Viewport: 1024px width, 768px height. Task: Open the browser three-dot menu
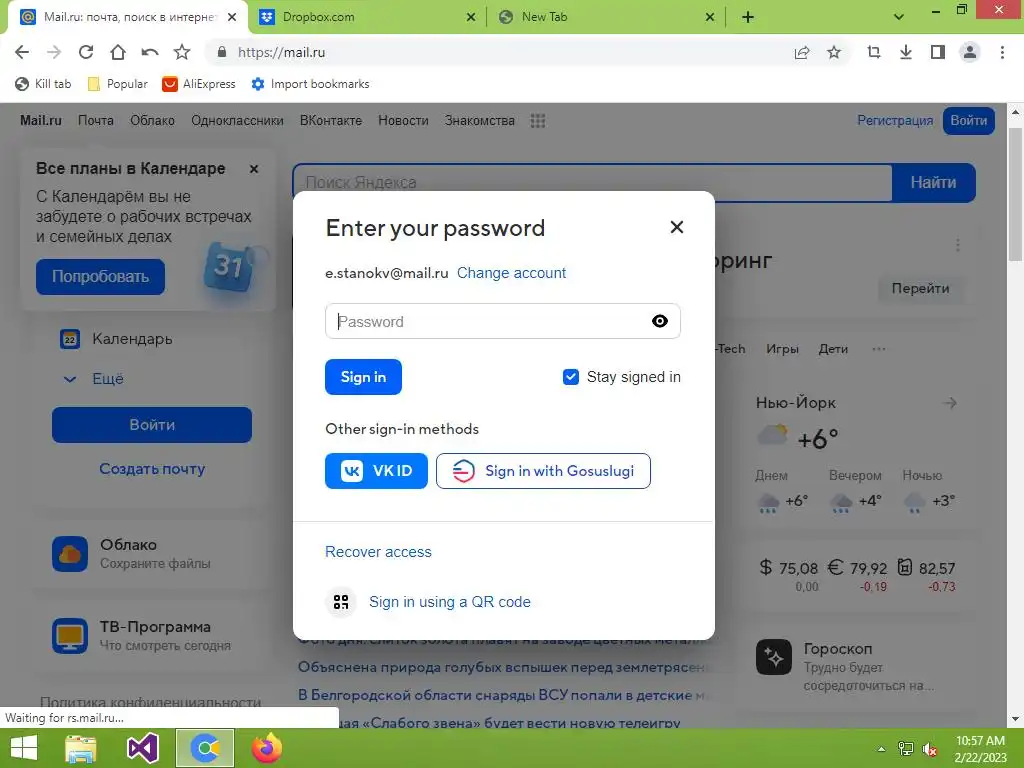[x=1002, y=52]
